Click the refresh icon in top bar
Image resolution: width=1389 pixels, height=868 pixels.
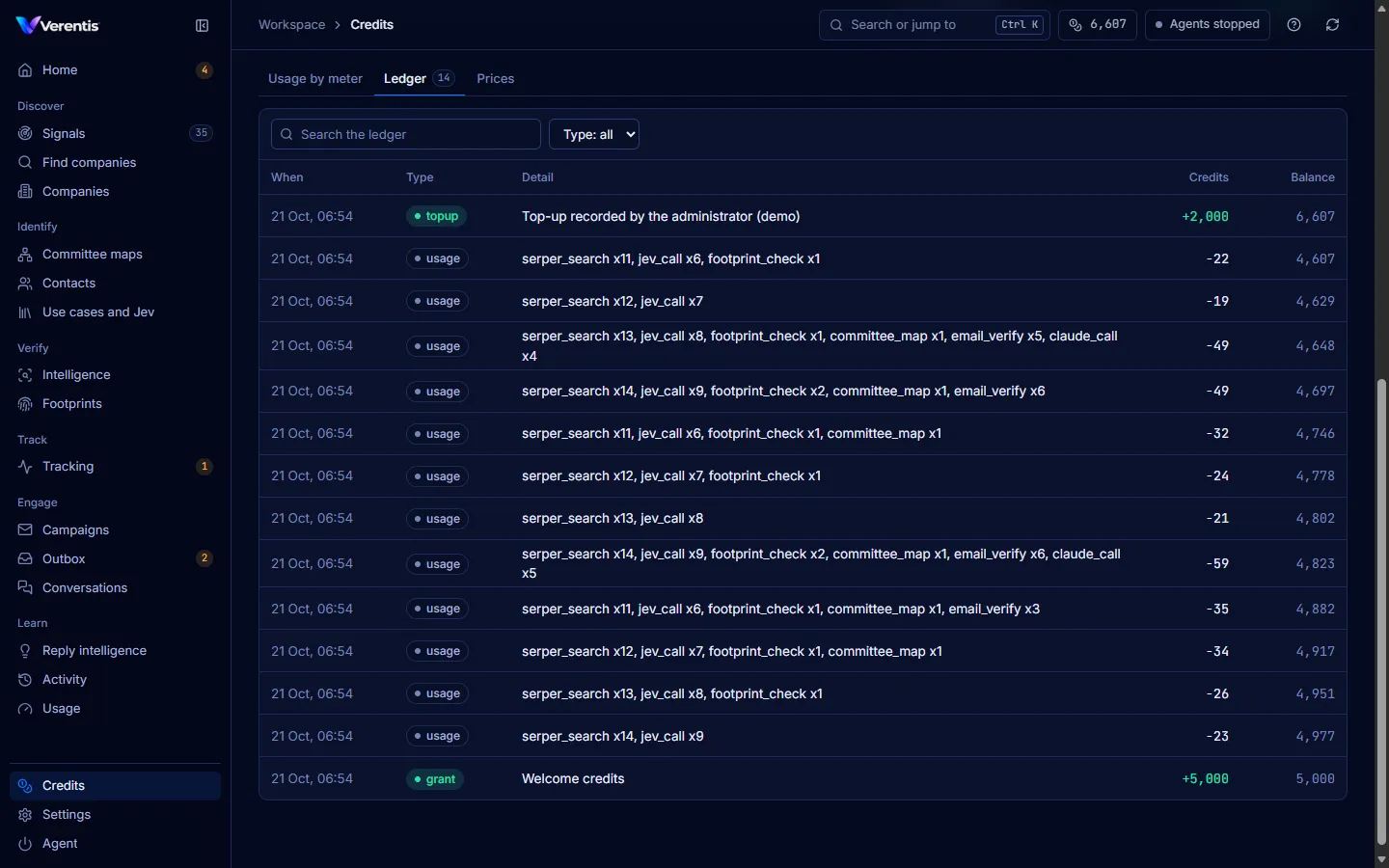pyautogui.click(x=1333, y=25)
